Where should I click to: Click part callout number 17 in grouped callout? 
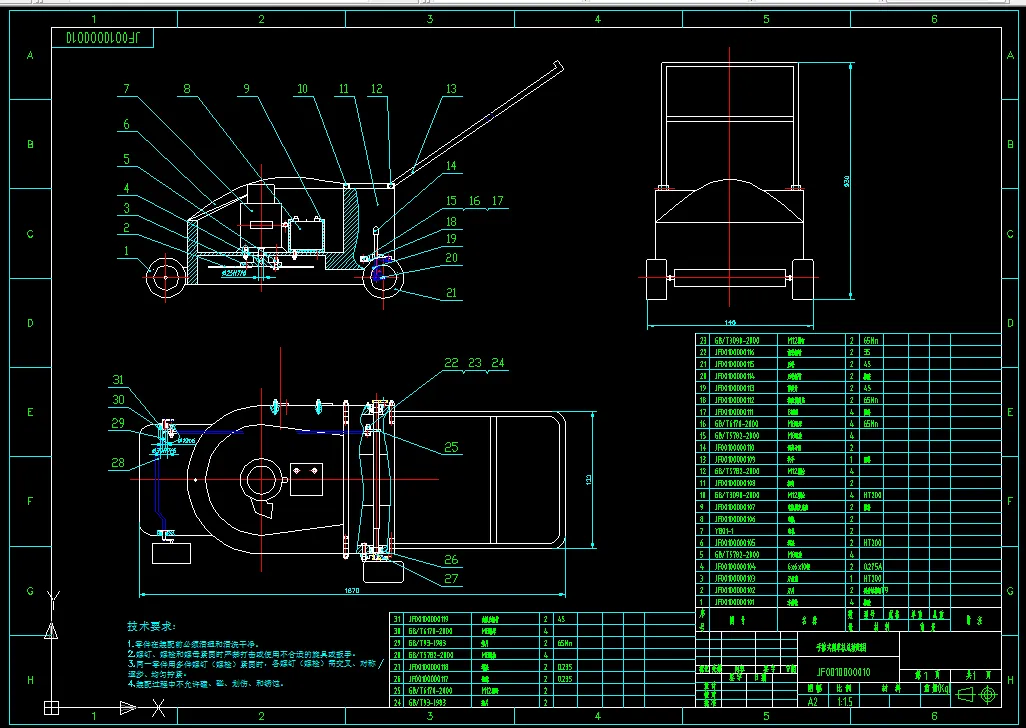(x=498, y=201)
